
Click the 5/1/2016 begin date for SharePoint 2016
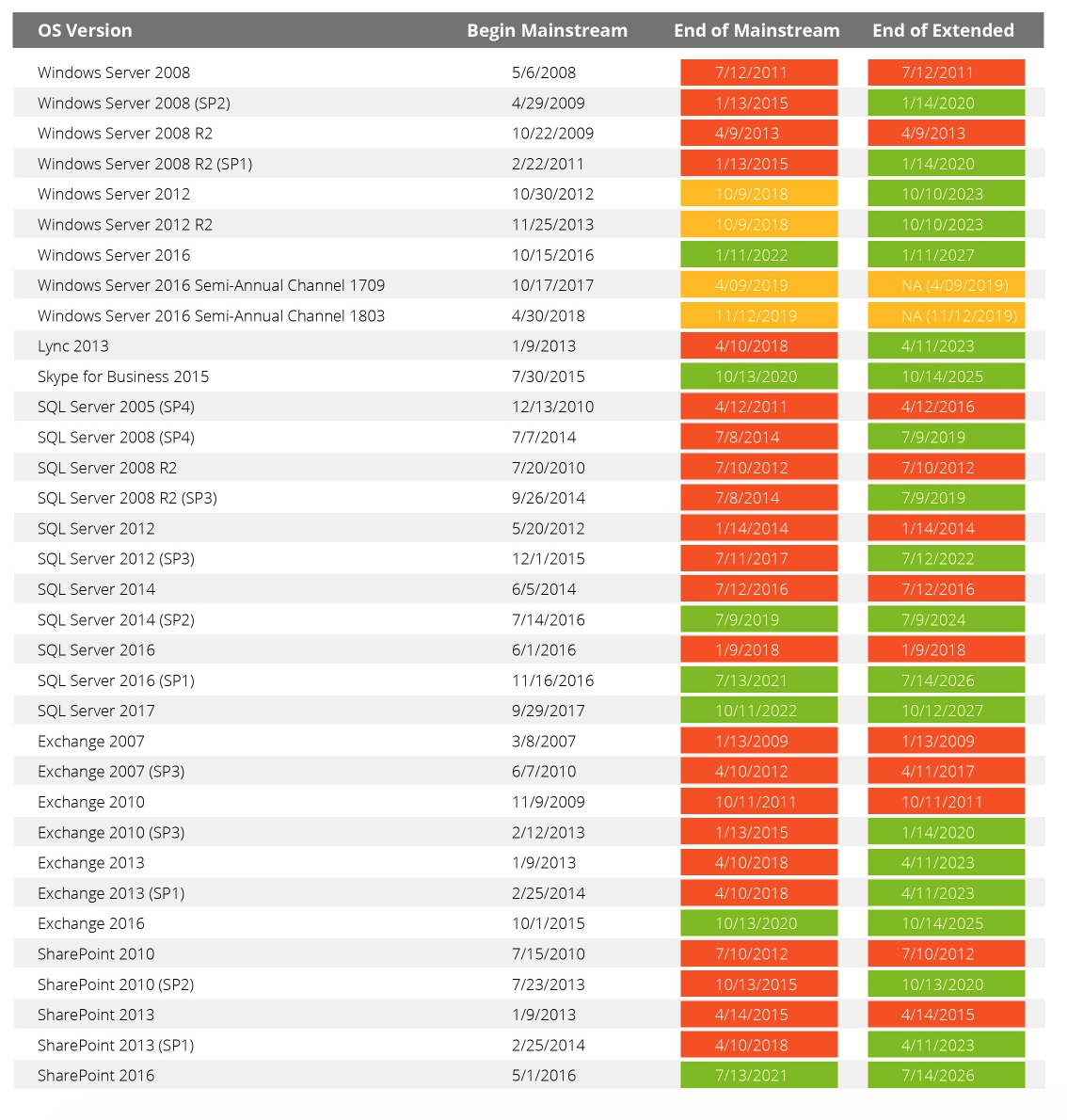pos(544,1076)
